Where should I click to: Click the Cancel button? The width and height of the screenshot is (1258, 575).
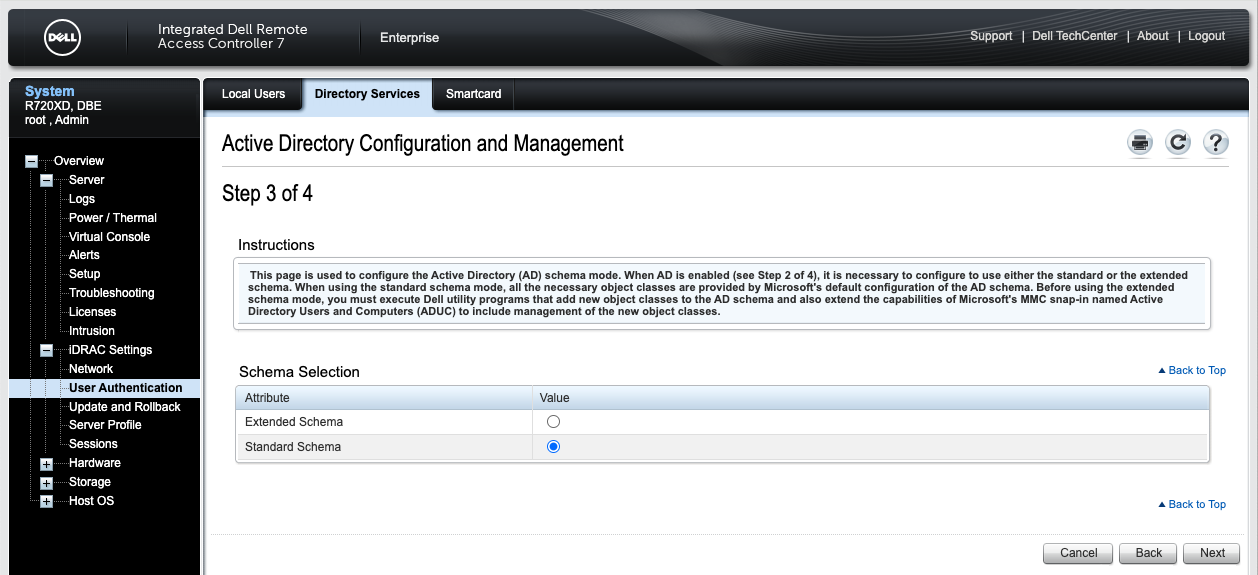click(x=1078, y=553)
